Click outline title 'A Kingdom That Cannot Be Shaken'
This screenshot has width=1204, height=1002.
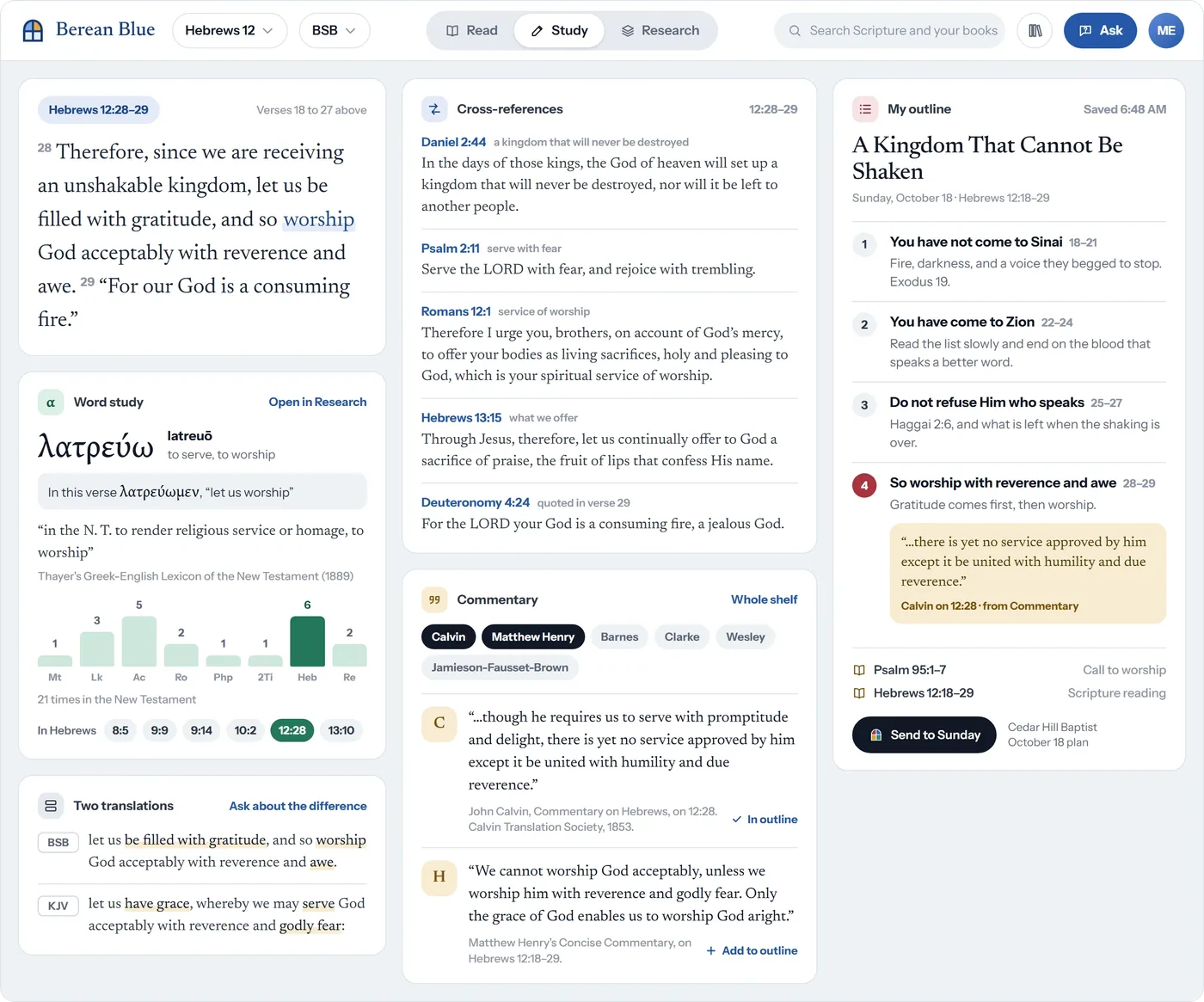click(x=987, y=158)
